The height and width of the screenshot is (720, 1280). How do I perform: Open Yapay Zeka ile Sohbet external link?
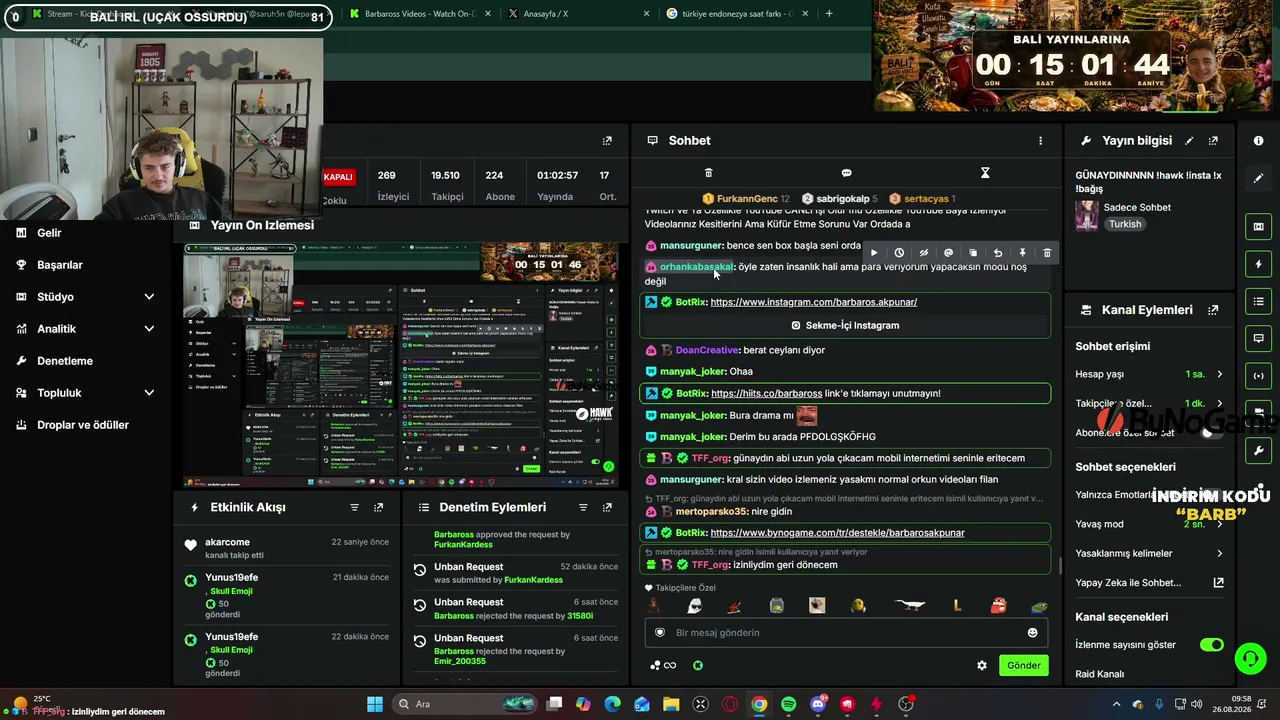[1219, 582]
